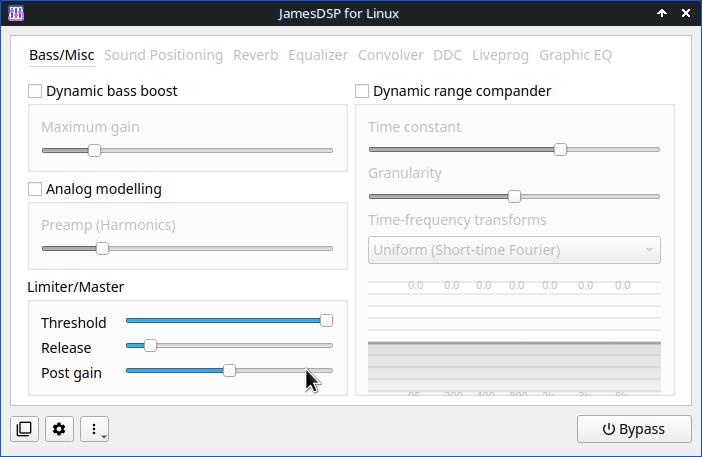
Task: Open the Graphic EQ tab
Action: (575, 55)
